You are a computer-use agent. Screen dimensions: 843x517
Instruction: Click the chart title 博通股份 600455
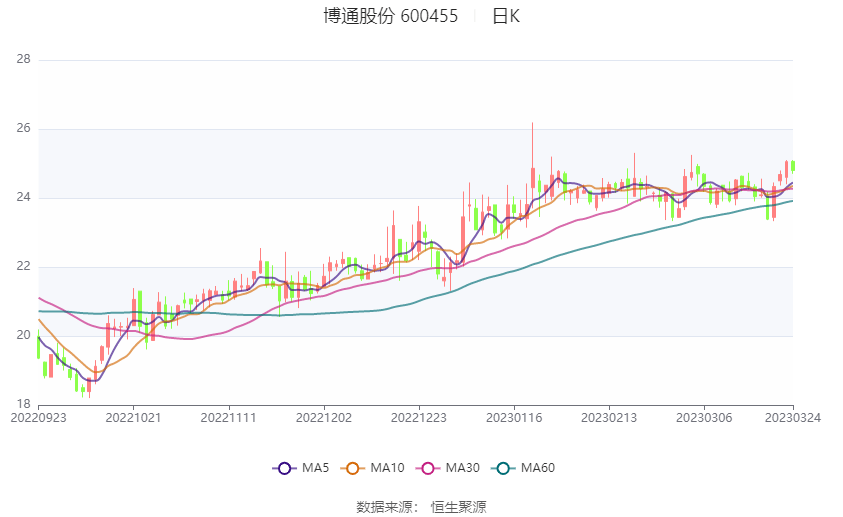(x=390, y=16)
